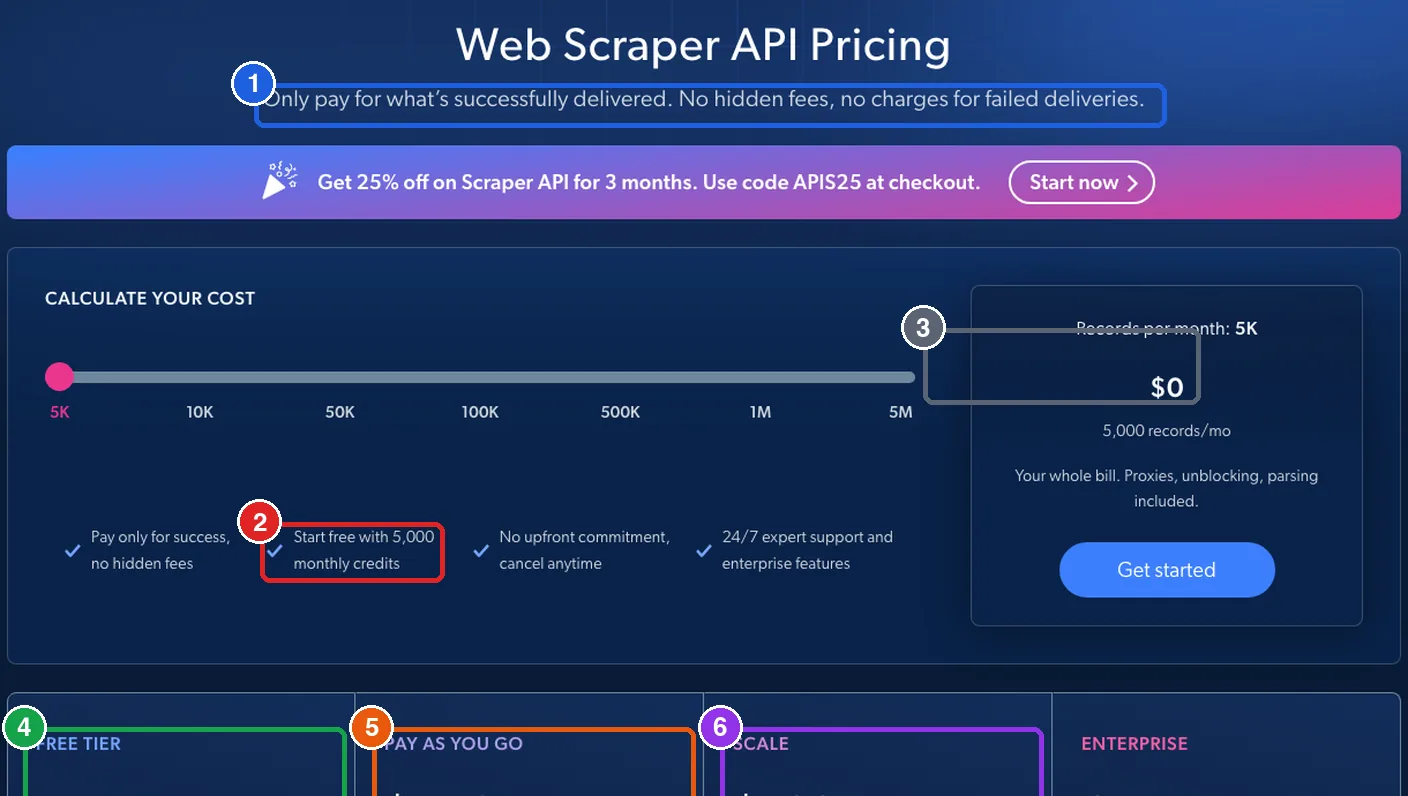Click the Enterprise plan heading
The width and height of the screenshot is (1408, 796).
[x=1134, y=744]
